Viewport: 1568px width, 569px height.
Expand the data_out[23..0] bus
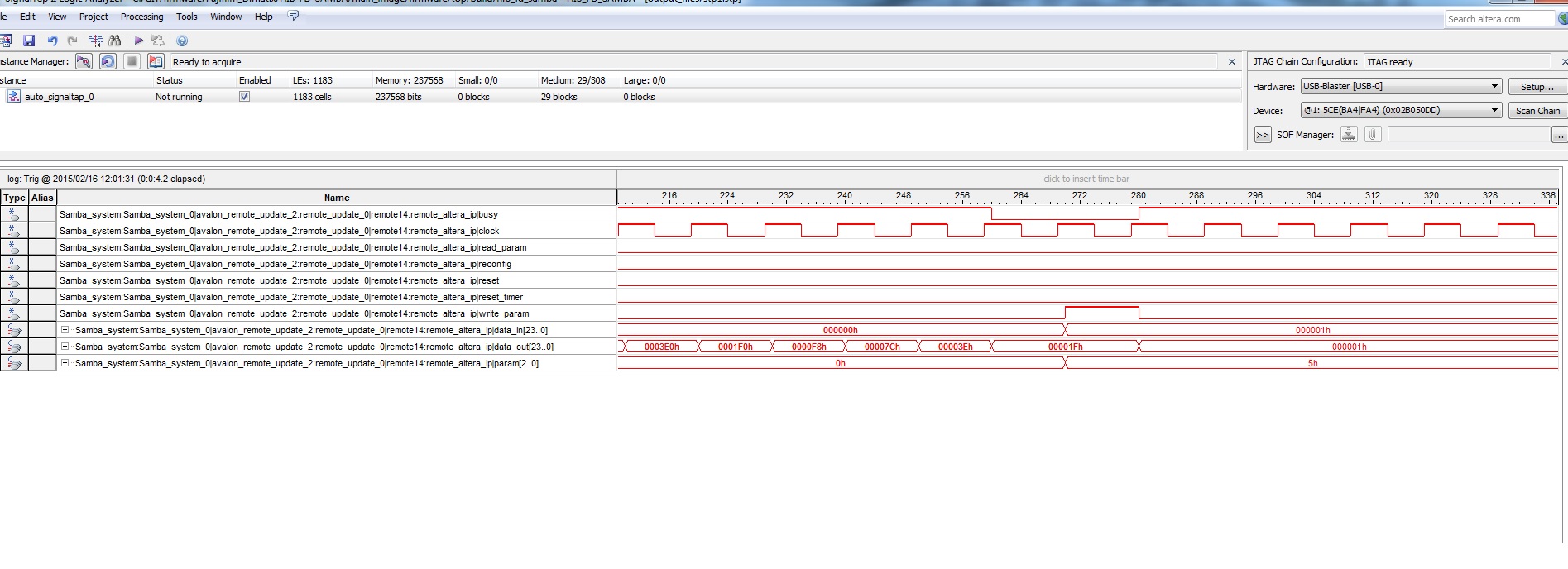click(65, 347)
